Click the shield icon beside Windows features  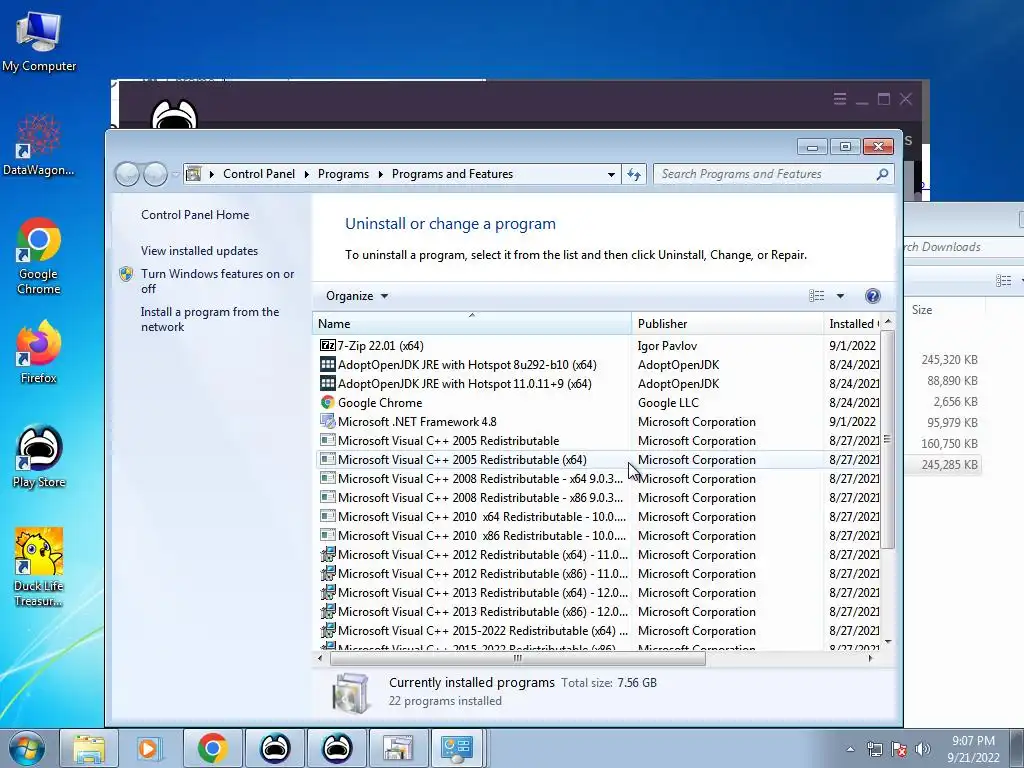point(126,274)
